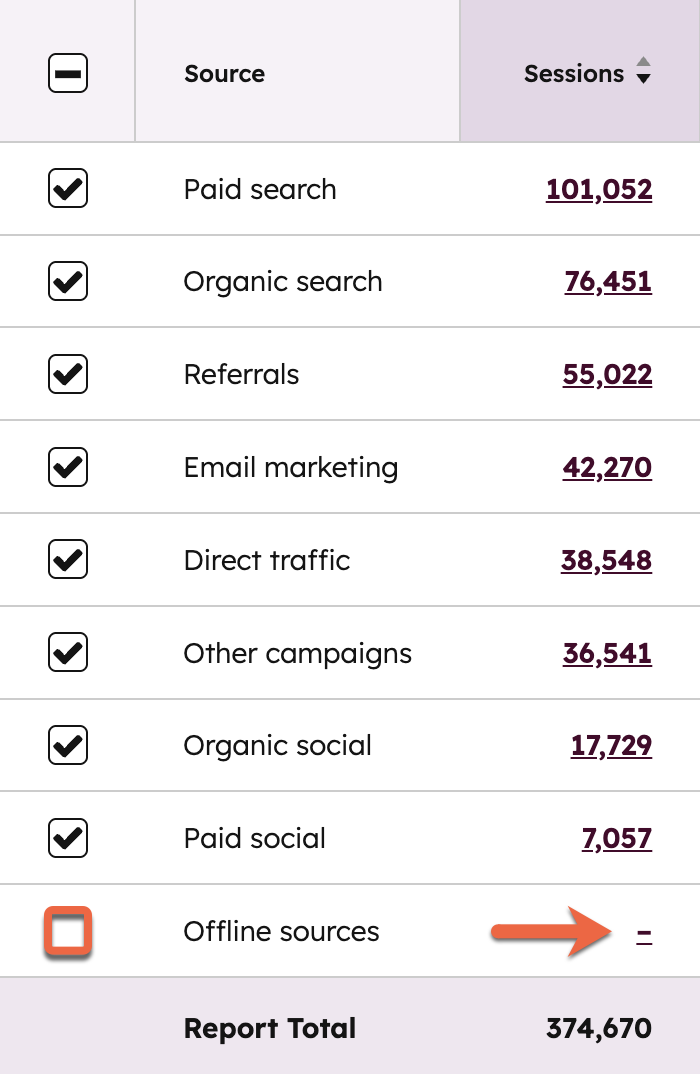
Task: Open the Organic search sessions value
Action: [607, 281]
